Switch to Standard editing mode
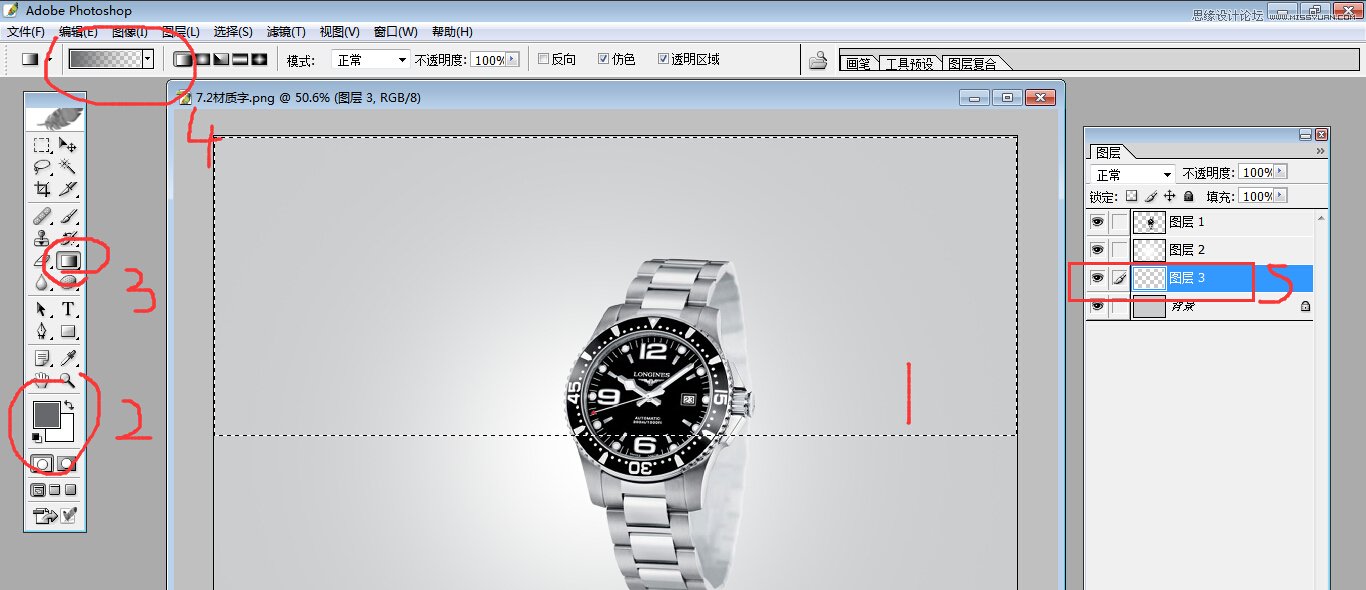 pyautogui.click(x=42, y=464)
